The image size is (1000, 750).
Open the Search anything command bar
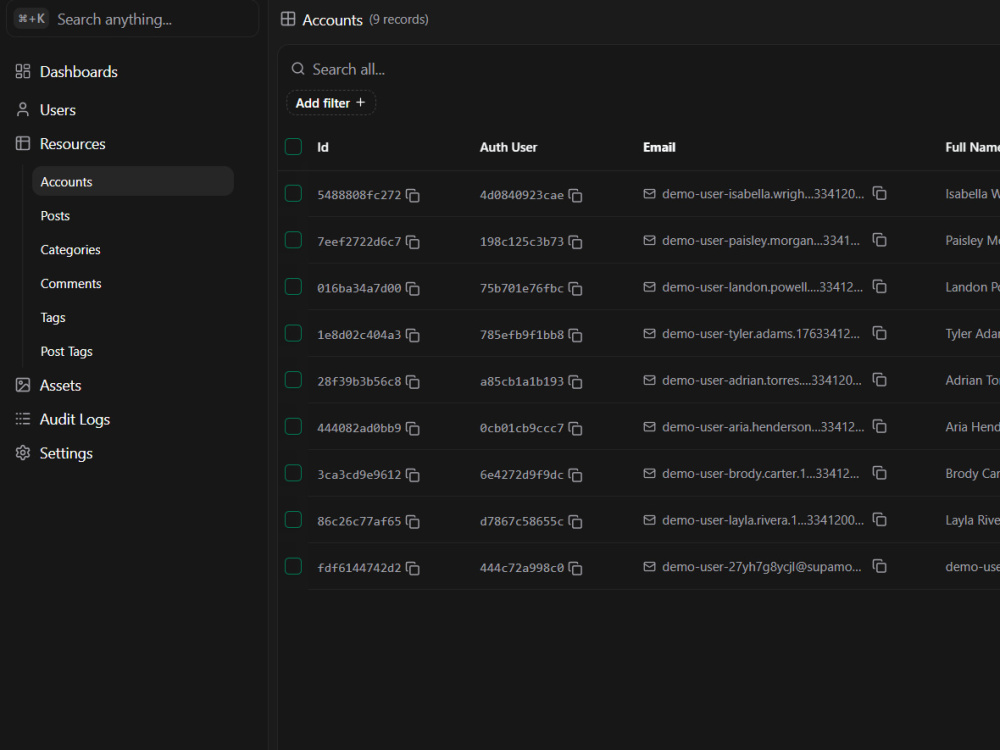coord(133,19)
